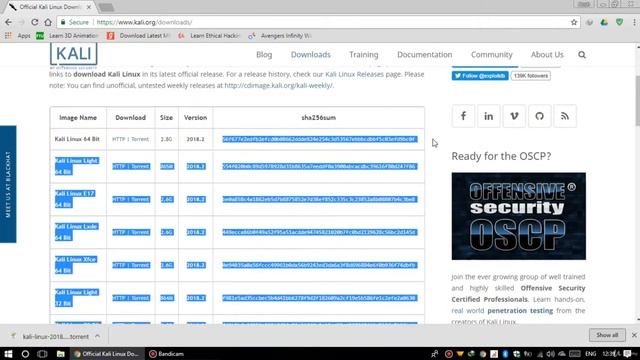
Task: Select the Official Kali Linux Downloads tab
Action: [48, 7]
